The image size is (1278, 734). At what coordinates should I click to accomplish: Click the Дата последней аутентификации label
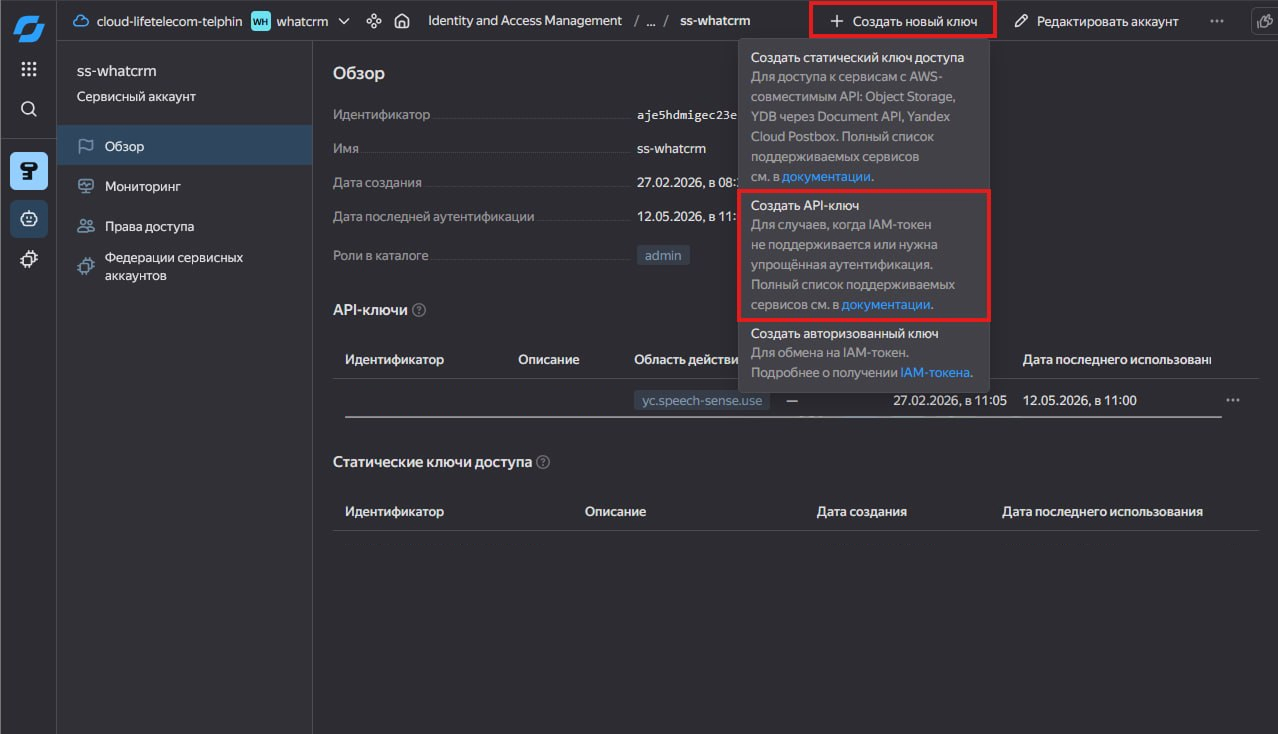434,217
